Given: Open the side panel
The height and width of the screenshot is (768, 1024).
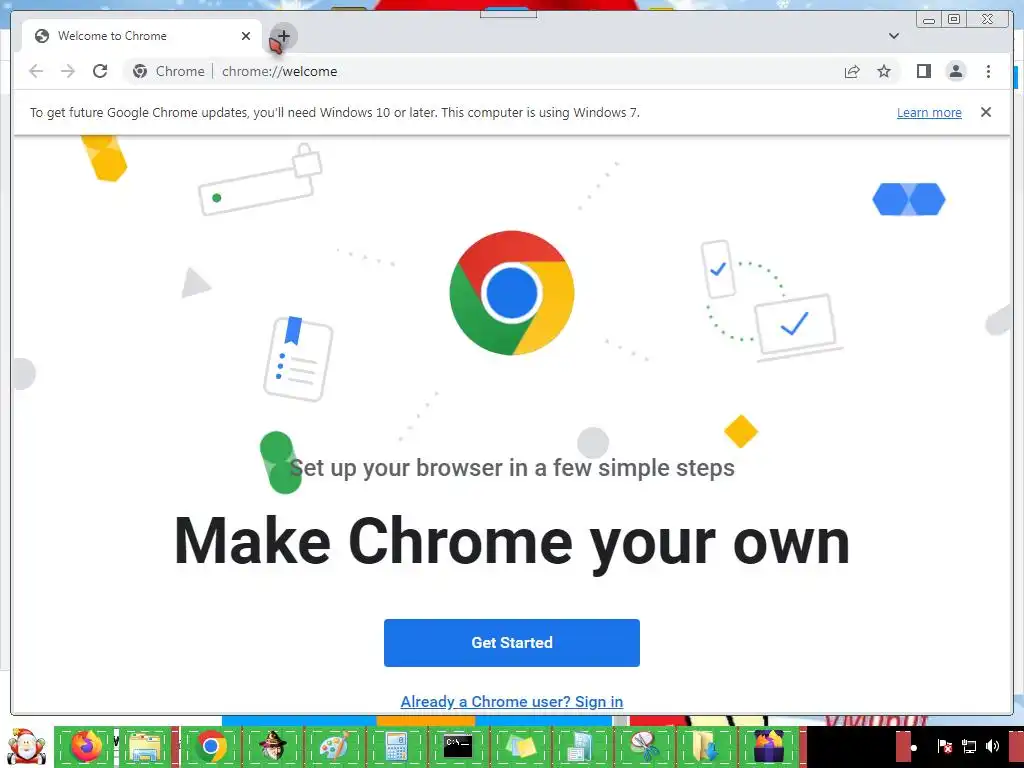Looking at the screenshot, I should click(x=923, y=71).
